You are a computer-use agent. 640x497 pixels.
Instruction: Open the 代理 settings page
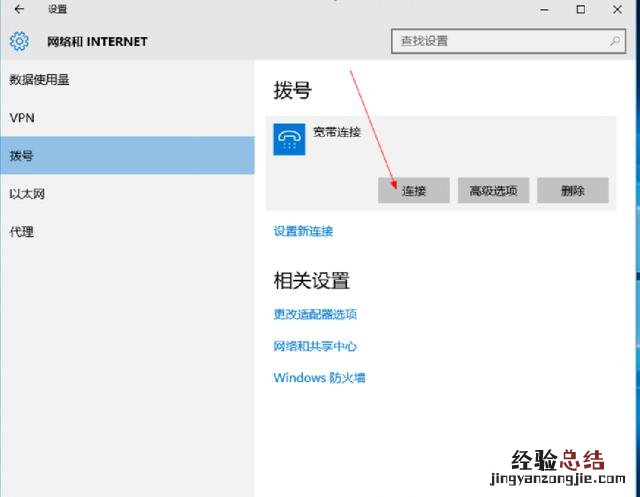pos(22,232)
